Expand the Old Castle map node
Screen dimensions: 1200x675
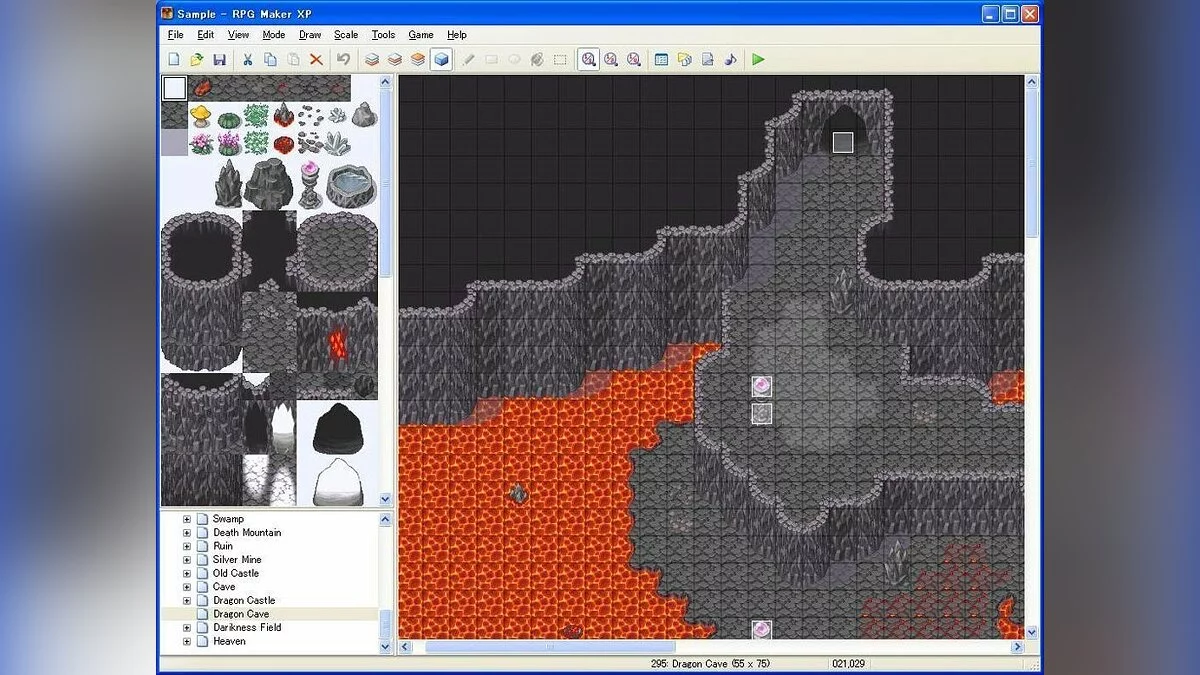click(186, 573)
